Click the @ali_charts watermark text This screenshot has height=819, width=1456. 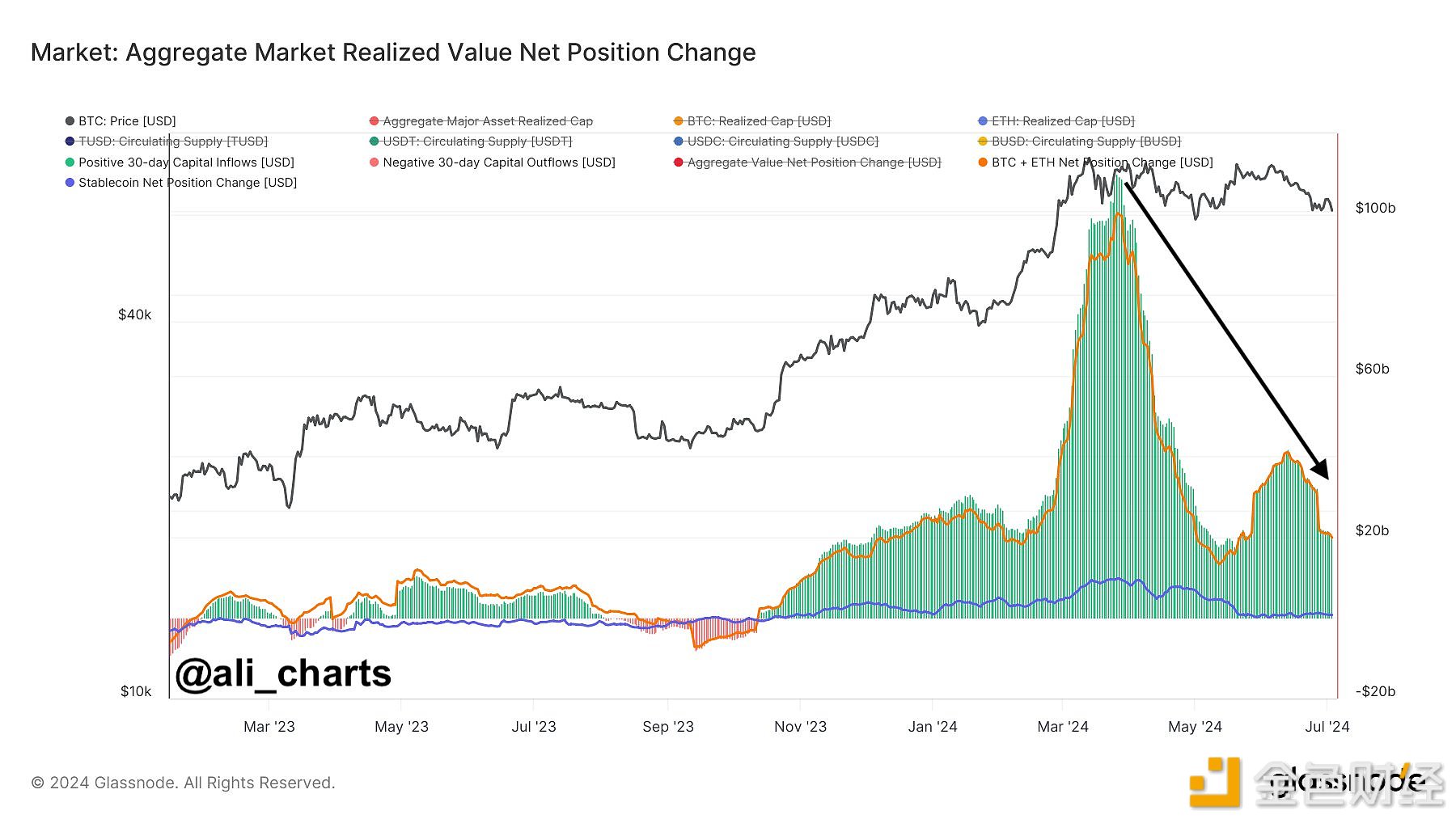(x=283, y=673)
